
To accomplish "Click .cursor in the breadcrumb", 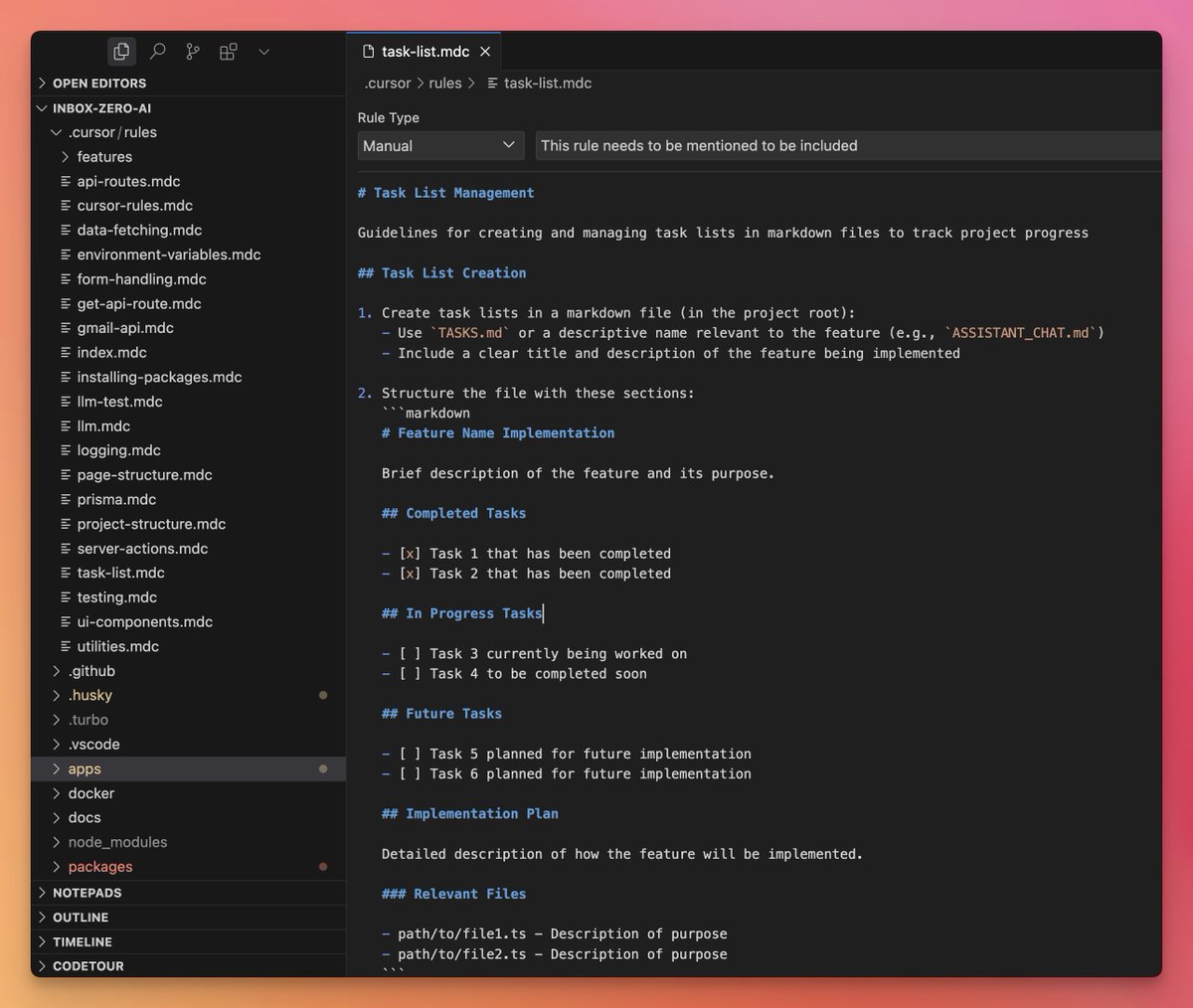I will (x=388, y=84).
